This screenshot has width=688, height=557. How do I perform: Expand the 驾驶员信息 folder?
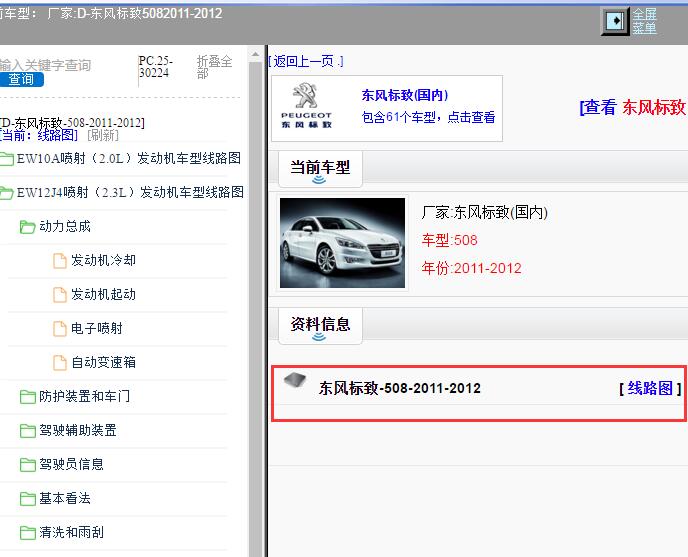coord(71,464)
